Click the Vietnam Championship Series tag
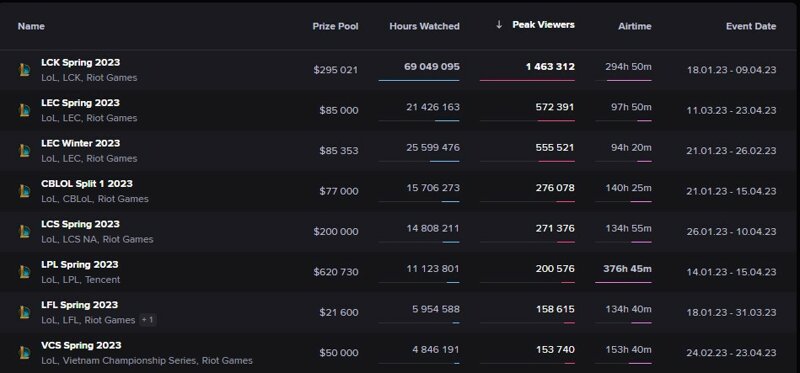This screenshot has width=800, height=373. [130, 361]
